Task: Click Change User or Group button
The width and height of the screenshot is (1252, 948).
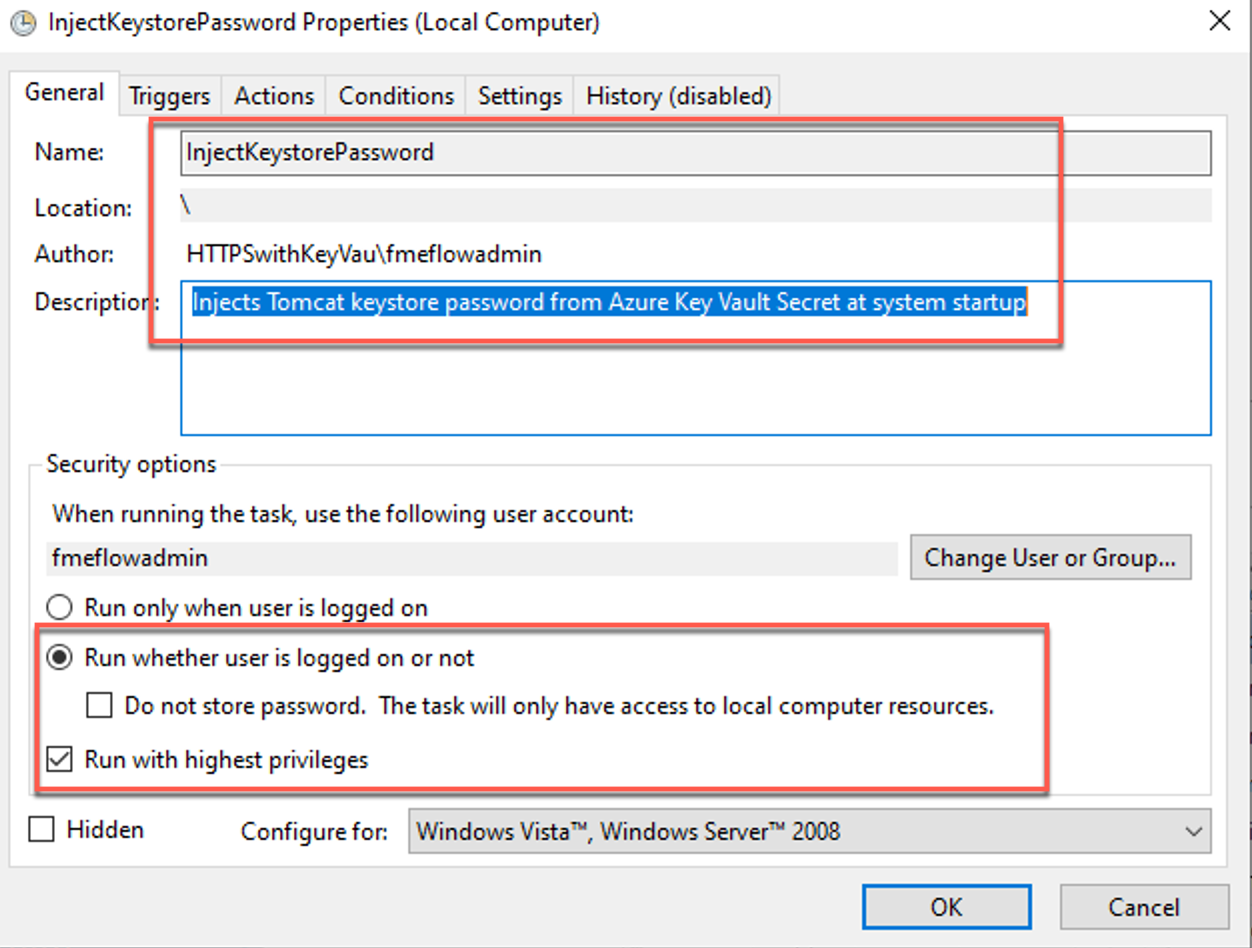Action: click(x=1050, y=558)
